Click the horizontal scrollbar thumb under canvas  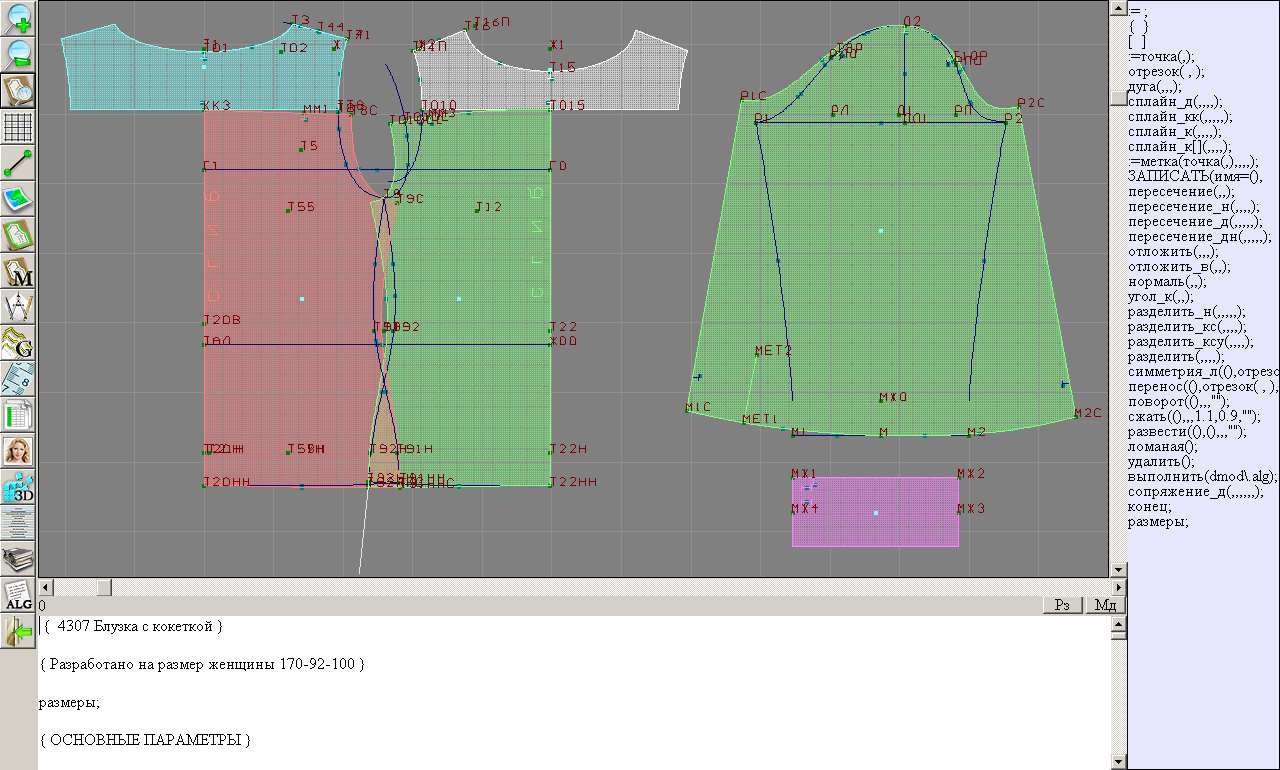[x=104, y=587]
